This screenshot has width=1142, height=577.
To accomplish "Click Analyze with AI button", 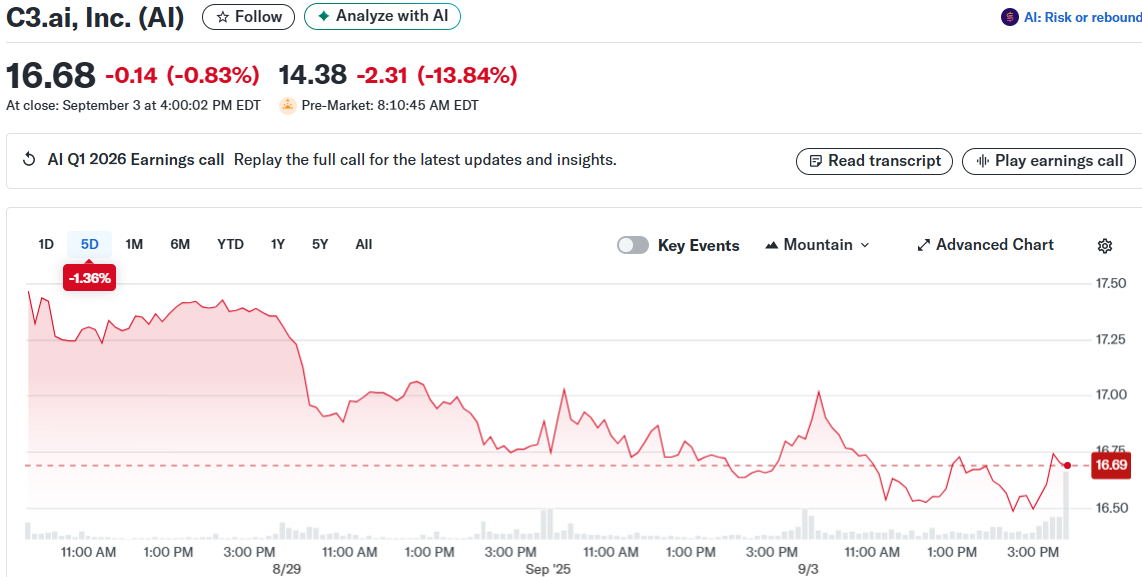I will coord(382,16).
